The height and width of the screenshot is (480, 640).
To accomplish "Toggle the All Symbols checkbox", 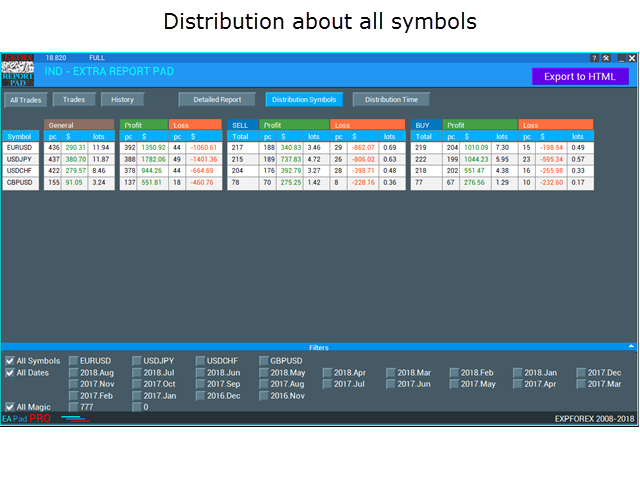I will [9, 361].
